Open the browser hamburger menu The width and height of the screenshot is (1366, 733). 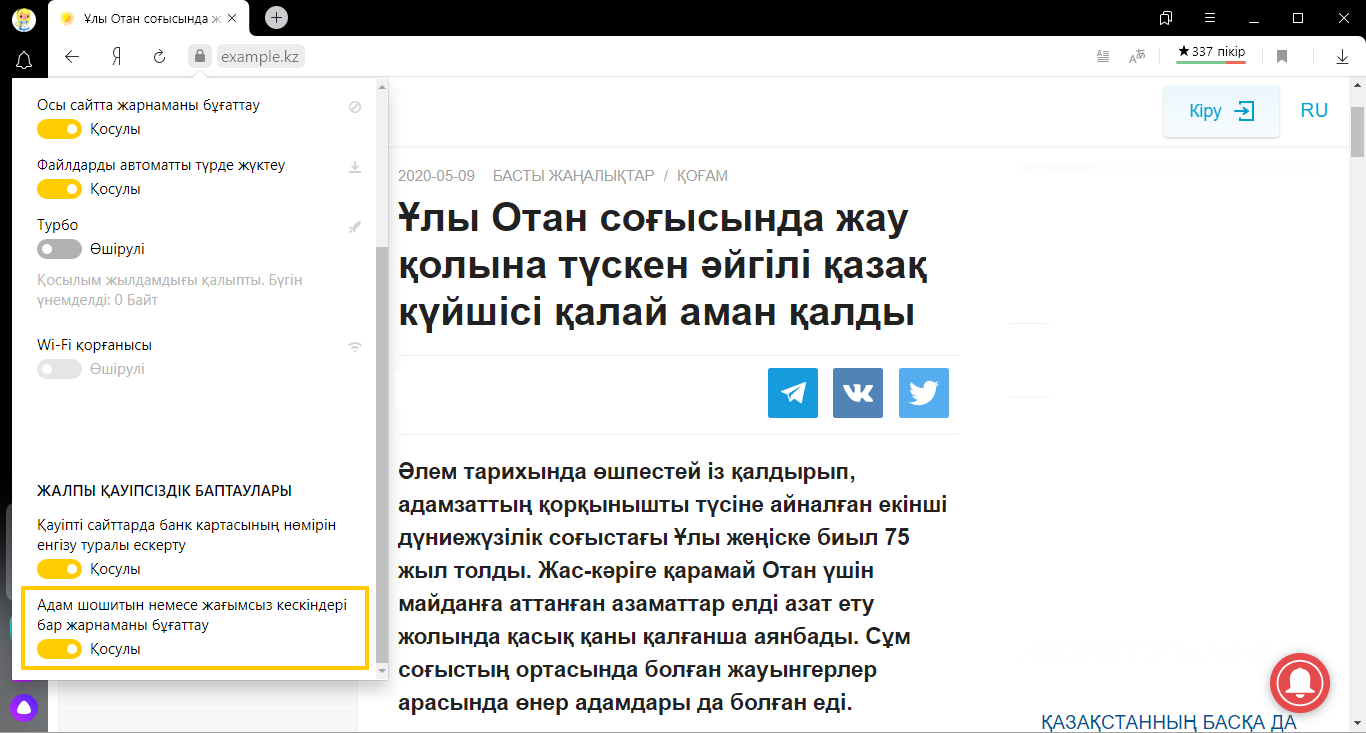pyautogui.click(x=1210, y=18)
